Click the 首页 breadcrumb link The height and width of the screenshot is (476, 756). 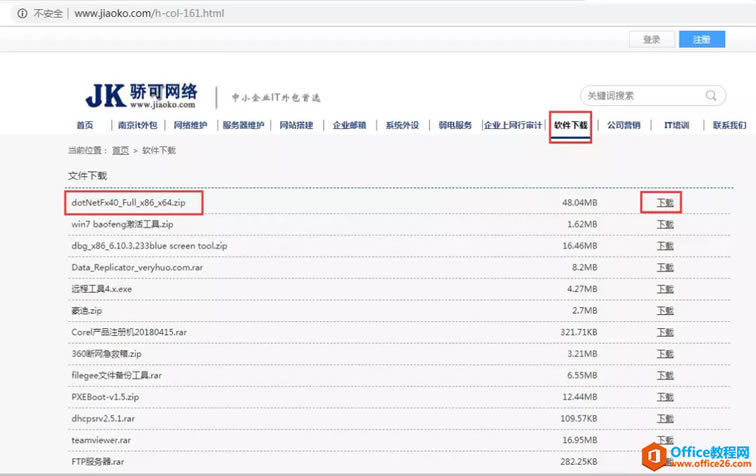[x=121, y=150]
